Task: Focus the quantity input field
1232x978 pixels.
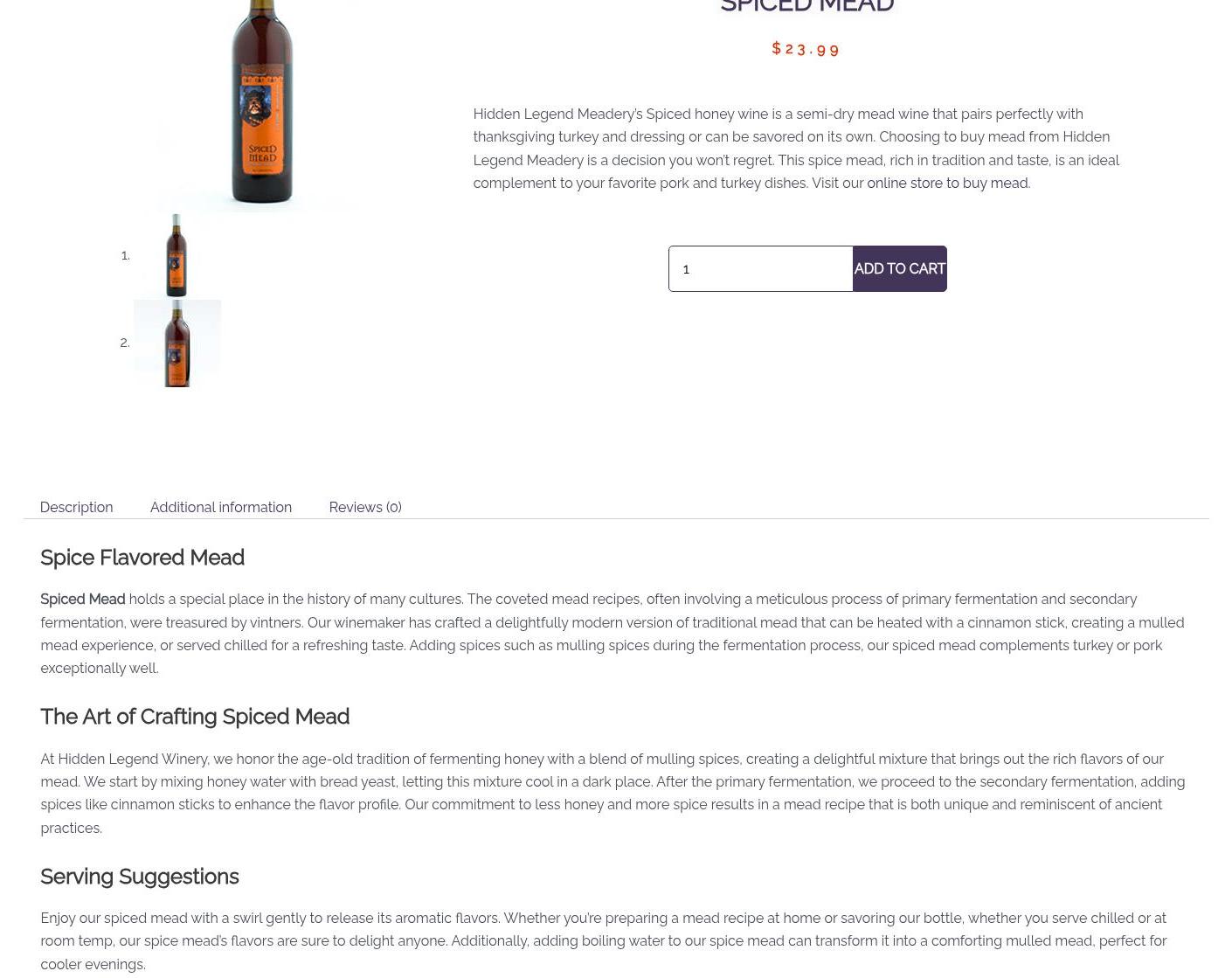Action: pyautogui.click(x=760, y=268)
